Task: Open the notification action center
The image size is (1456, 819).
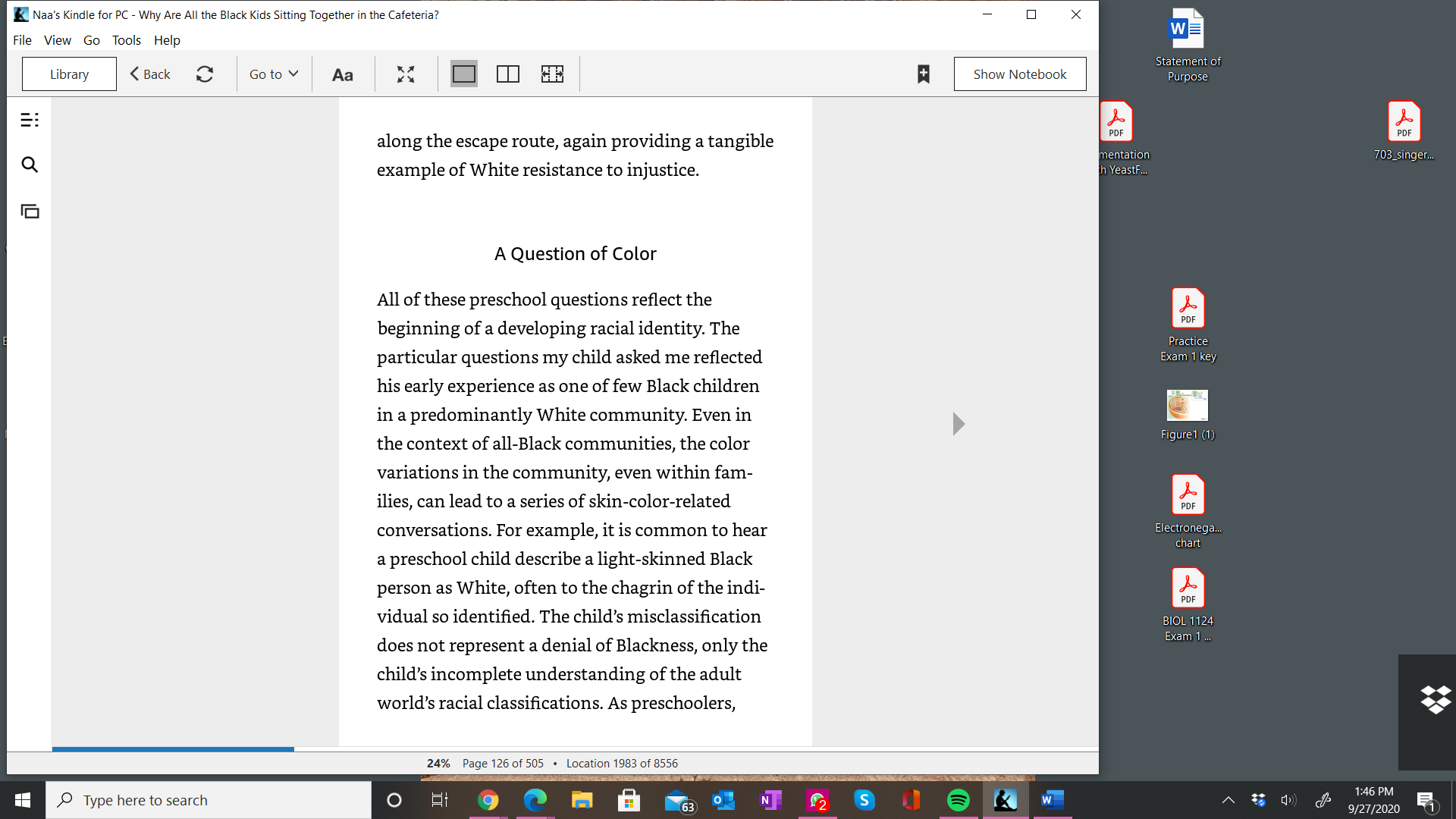Action: click(x=1426, y=800)
